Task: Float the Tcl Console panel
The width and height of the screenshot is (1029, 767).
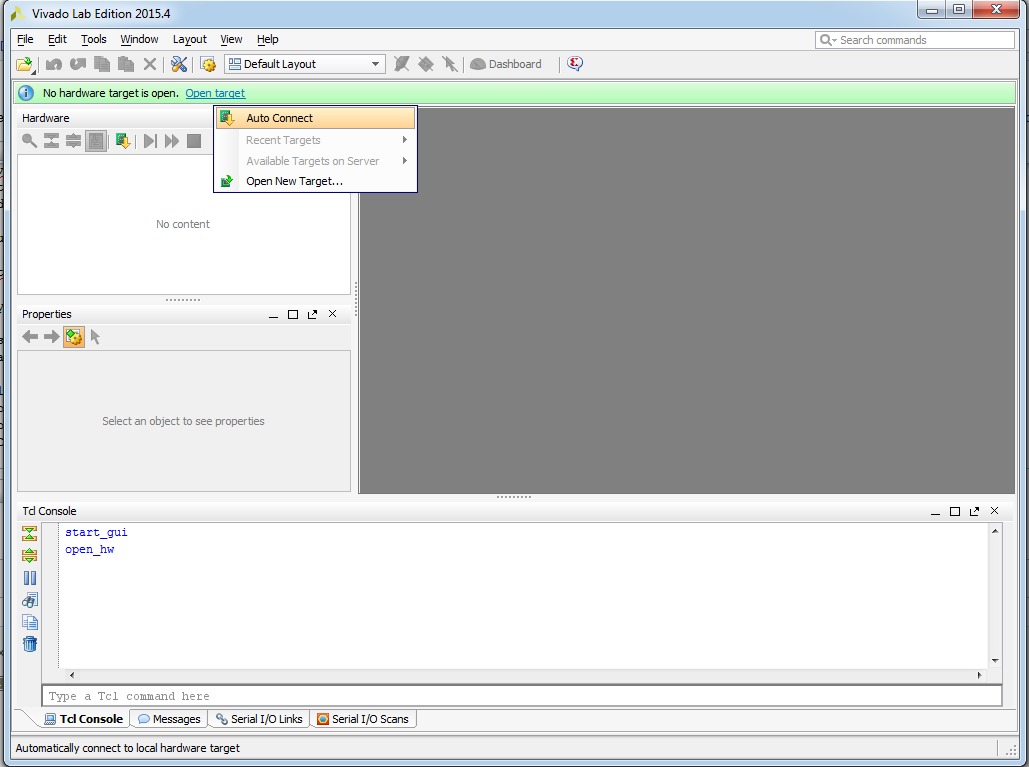Action: 975,512
